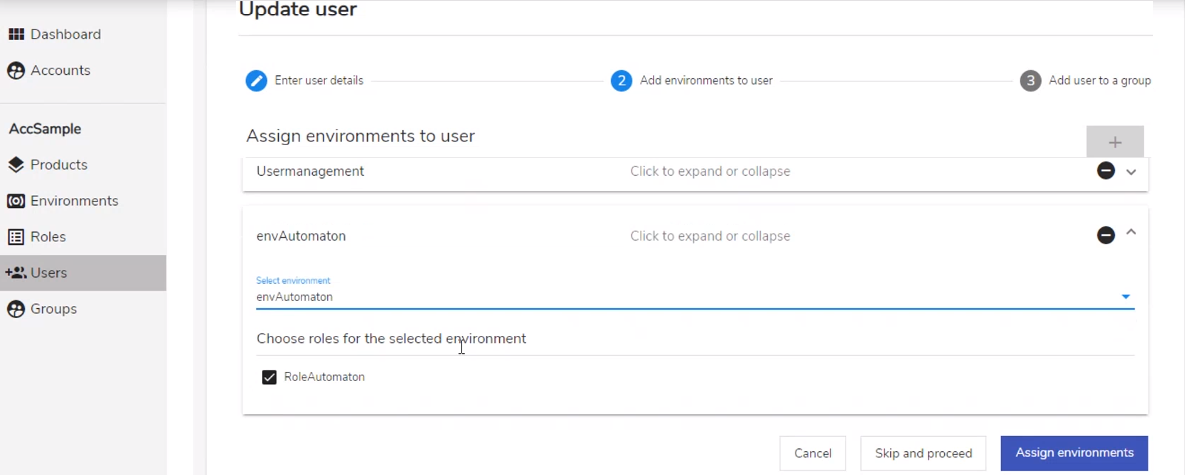The image size is (1185, 475).
Task: Go to step 3 Add user to a group
Action: point(1085,80)
